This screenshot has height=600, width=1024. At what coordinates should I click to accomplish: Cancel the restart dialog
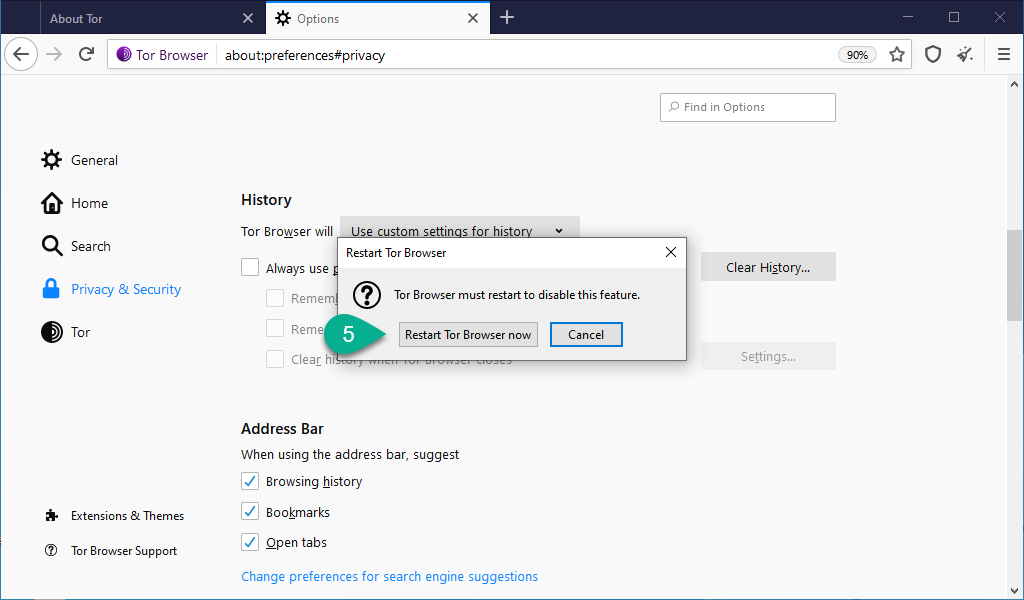click(586, 335)
